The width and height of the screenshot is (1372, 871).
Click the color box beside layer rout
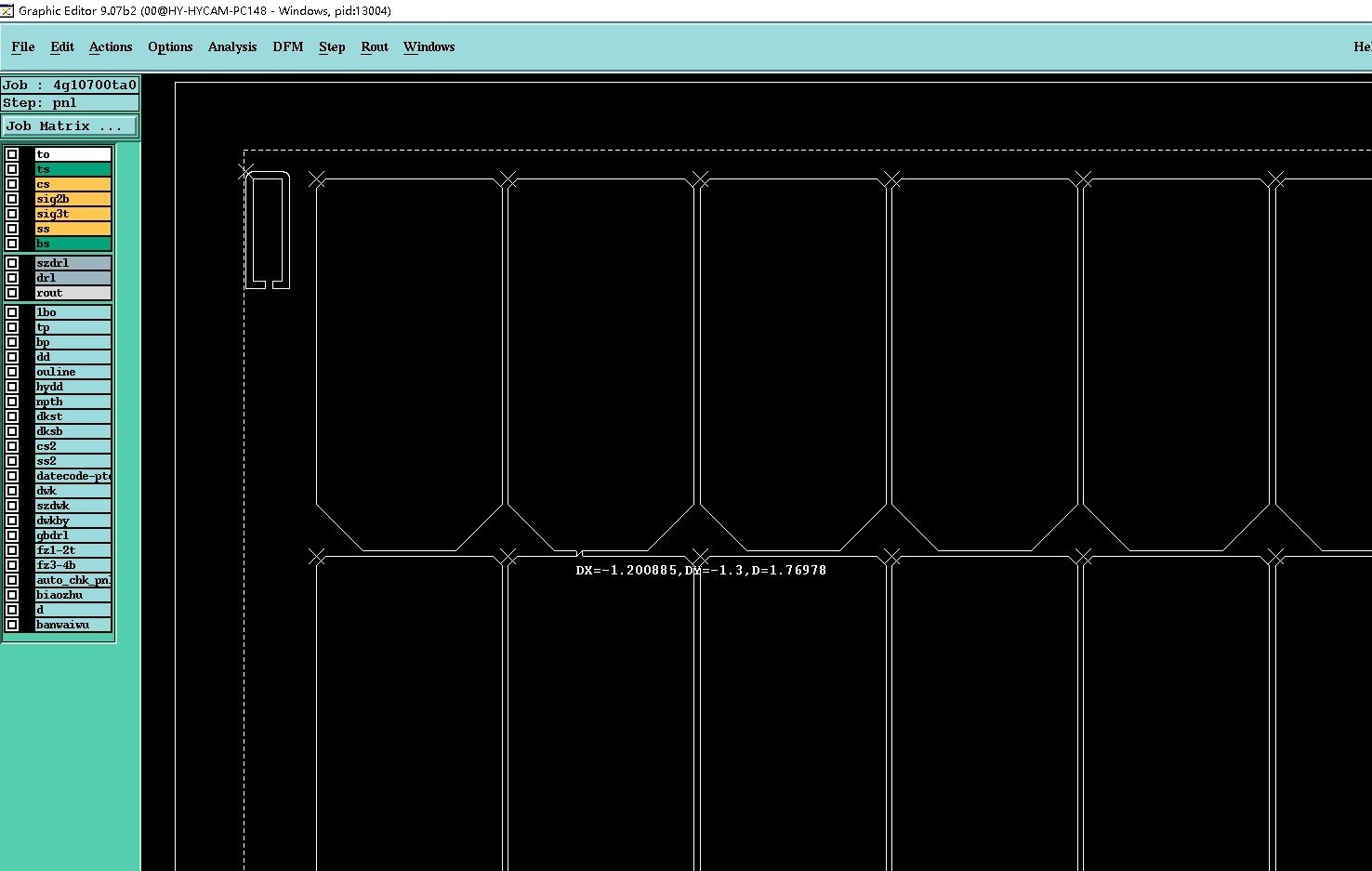point(27,293)
